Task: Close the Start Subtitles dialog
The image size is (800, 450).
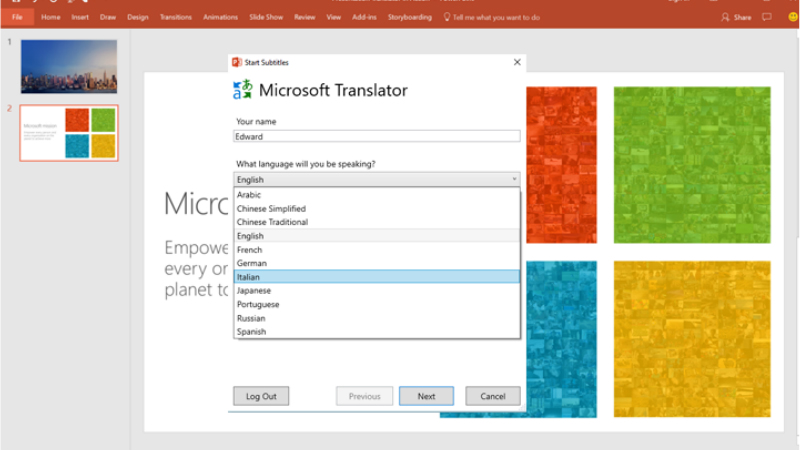Action: click(517, 62)
